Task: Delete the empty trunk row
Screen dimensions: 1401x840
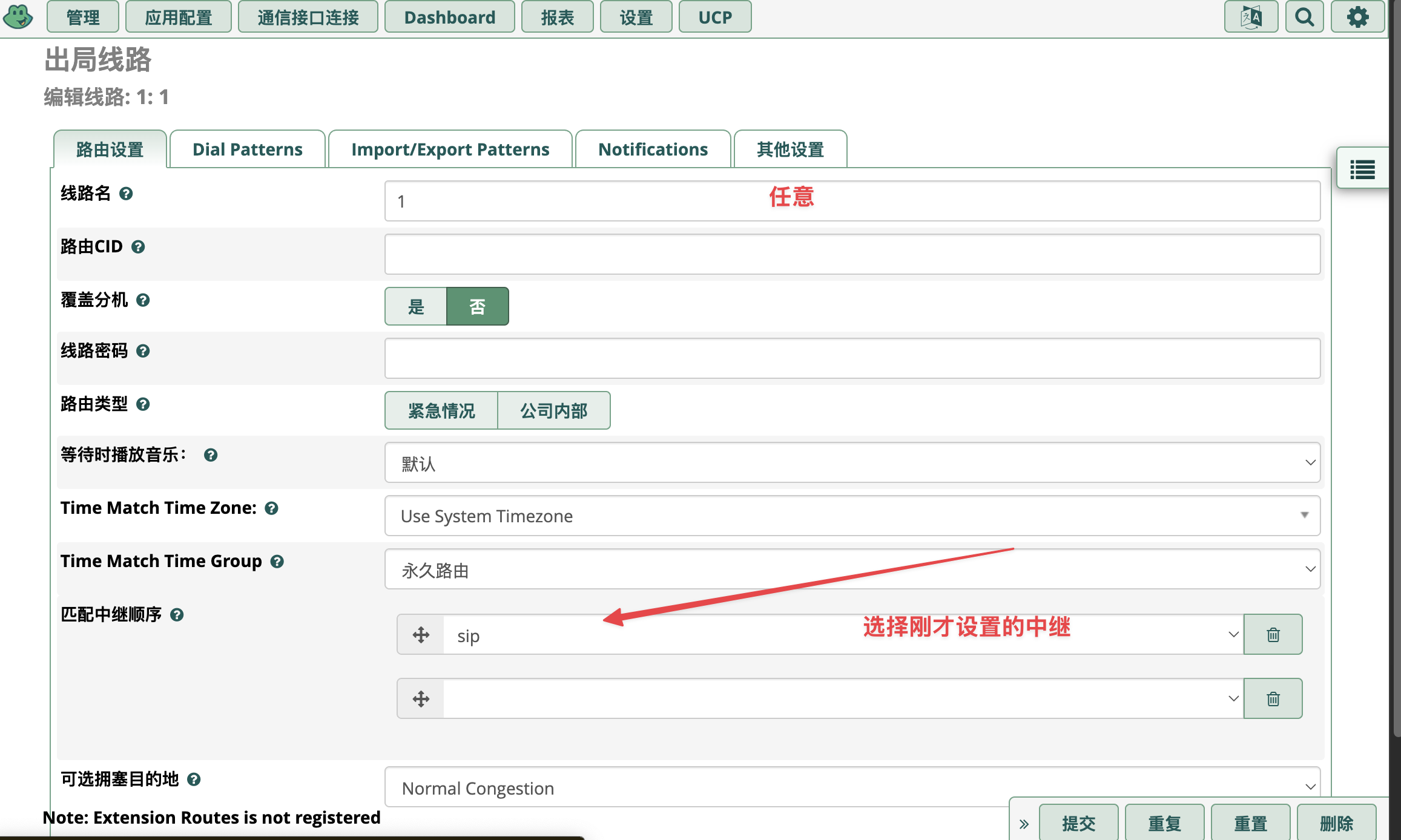Action: pyautogui.click(x=1273, y=698)
